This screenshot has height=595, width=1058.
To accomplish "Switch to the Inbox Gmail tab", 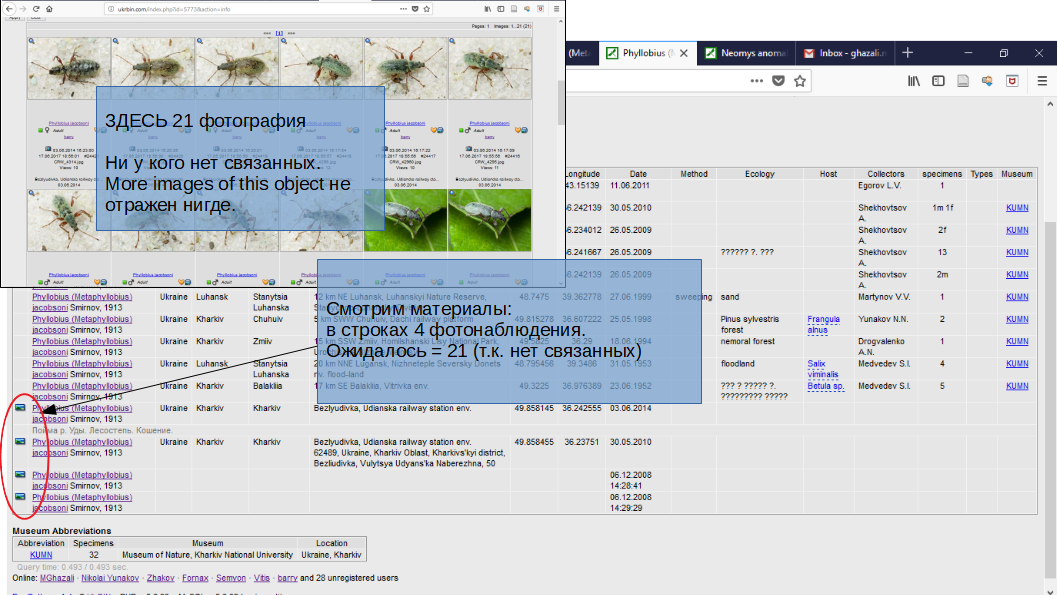I will click(845, 53).
